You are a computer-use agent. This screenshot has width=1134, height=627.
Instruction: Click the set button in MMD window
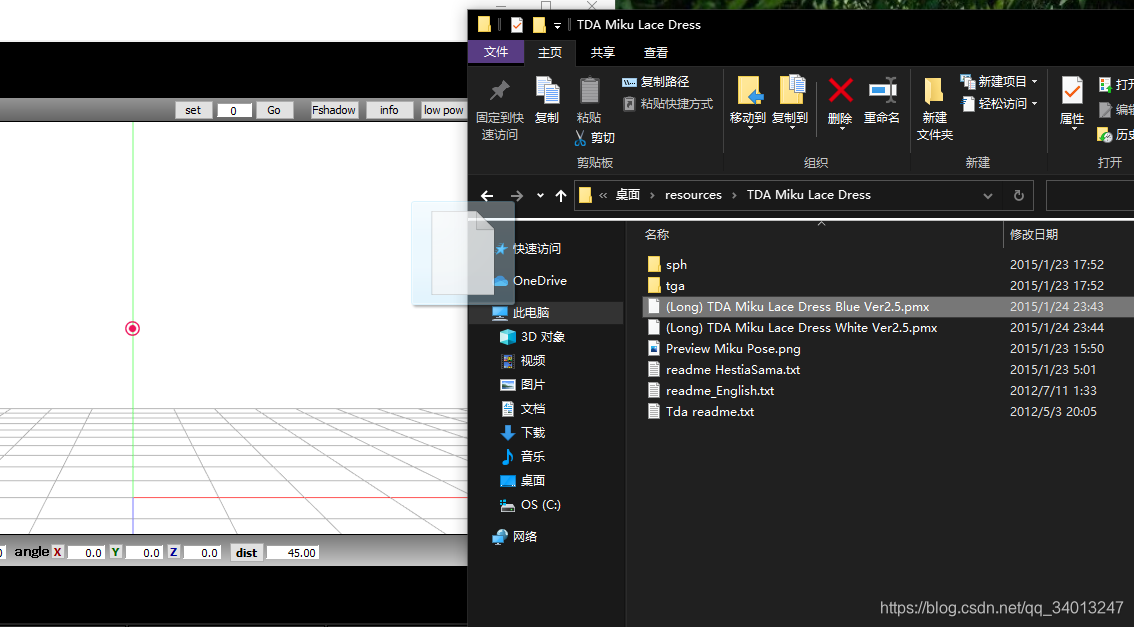pos(193,110)
